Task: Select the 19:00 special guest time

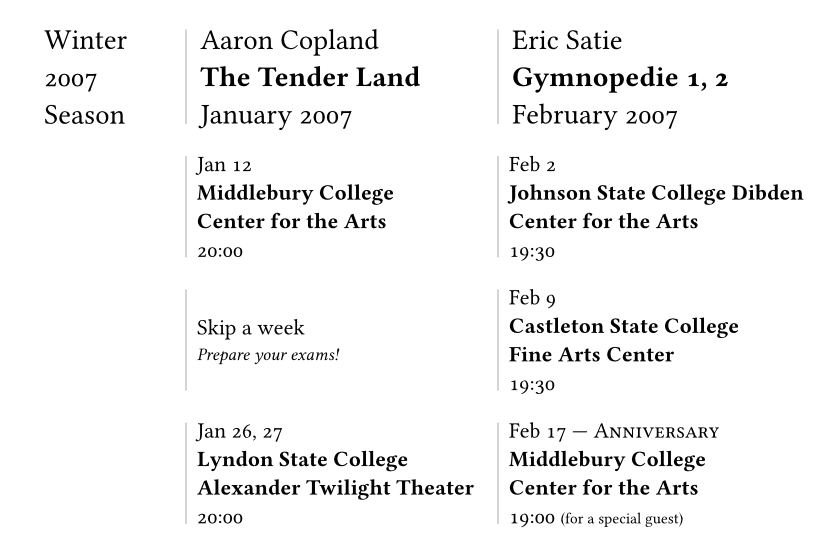Action: 596,518
